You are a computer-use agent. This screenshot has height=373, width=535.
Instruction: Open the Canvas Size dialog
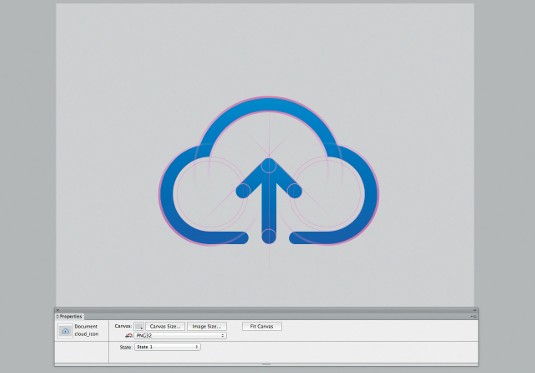165,327
